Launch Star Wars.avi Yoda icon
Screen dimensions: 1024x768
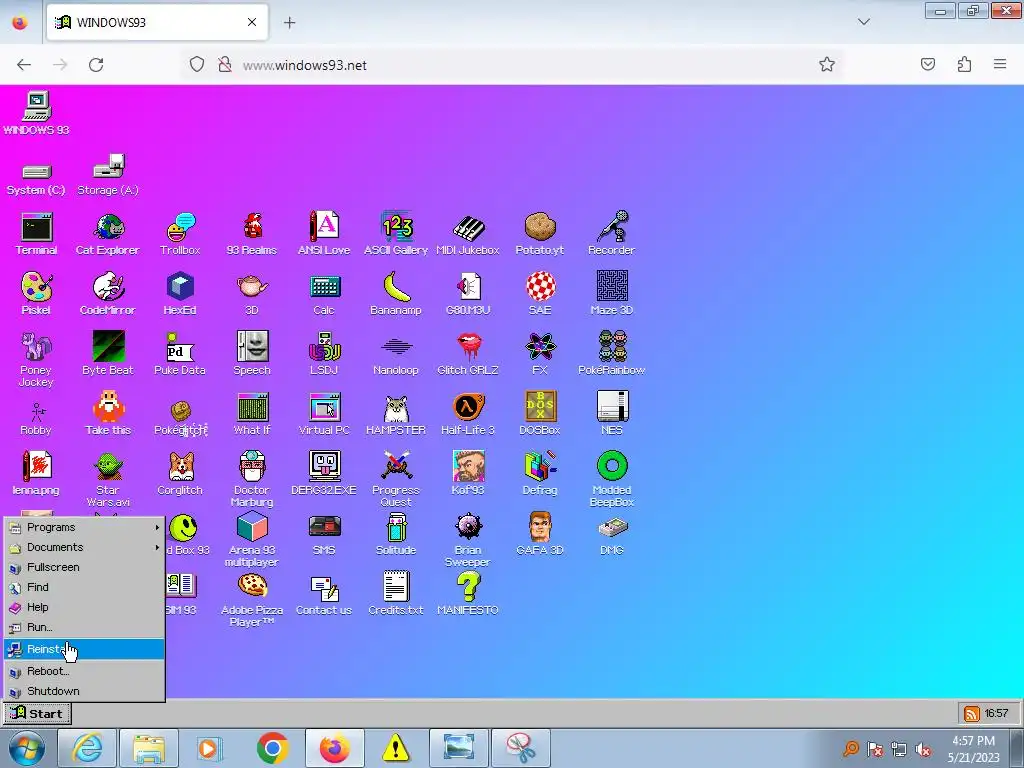click(108, 479)
